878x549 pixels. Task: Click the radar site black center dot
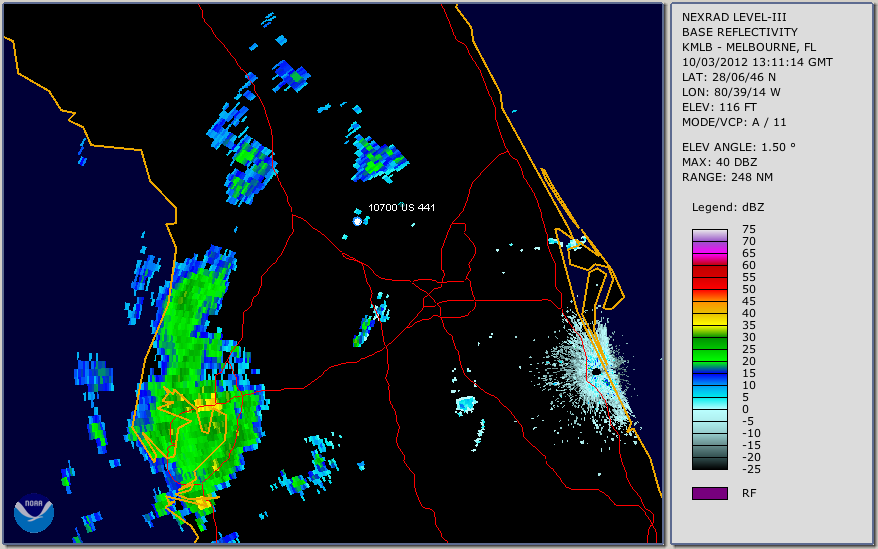tap(597, 371)
